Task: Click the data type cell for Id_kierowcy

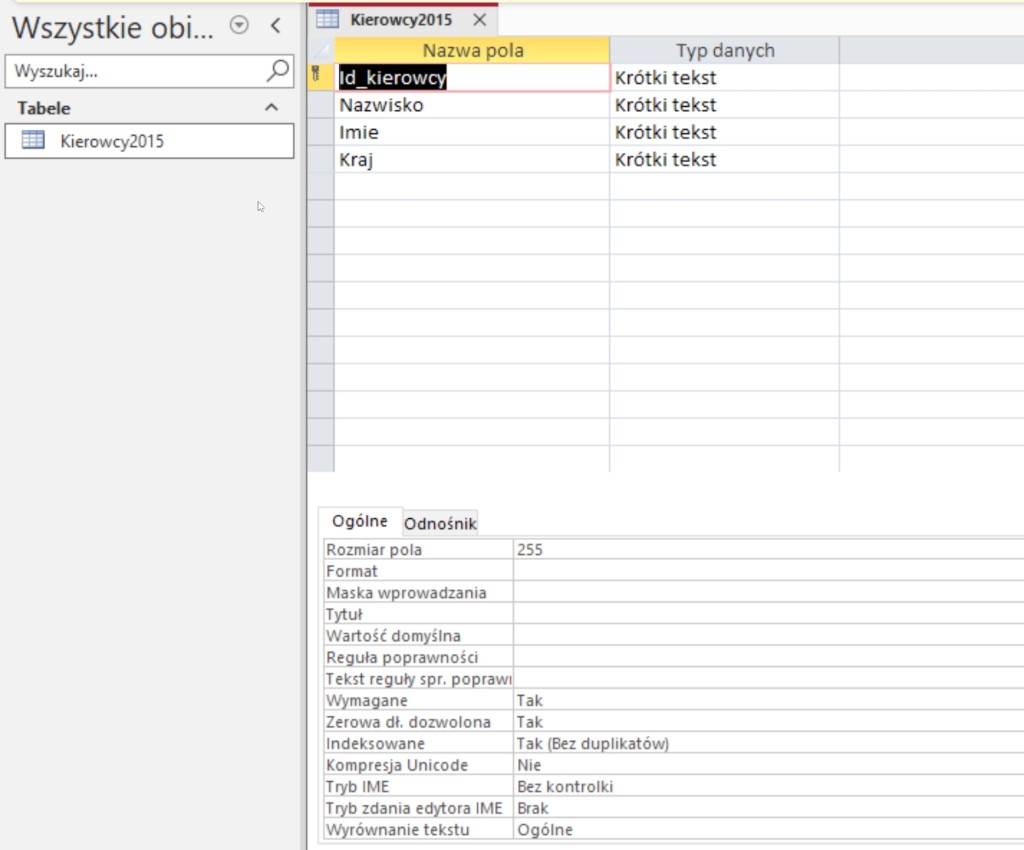Action: [723, 77]
